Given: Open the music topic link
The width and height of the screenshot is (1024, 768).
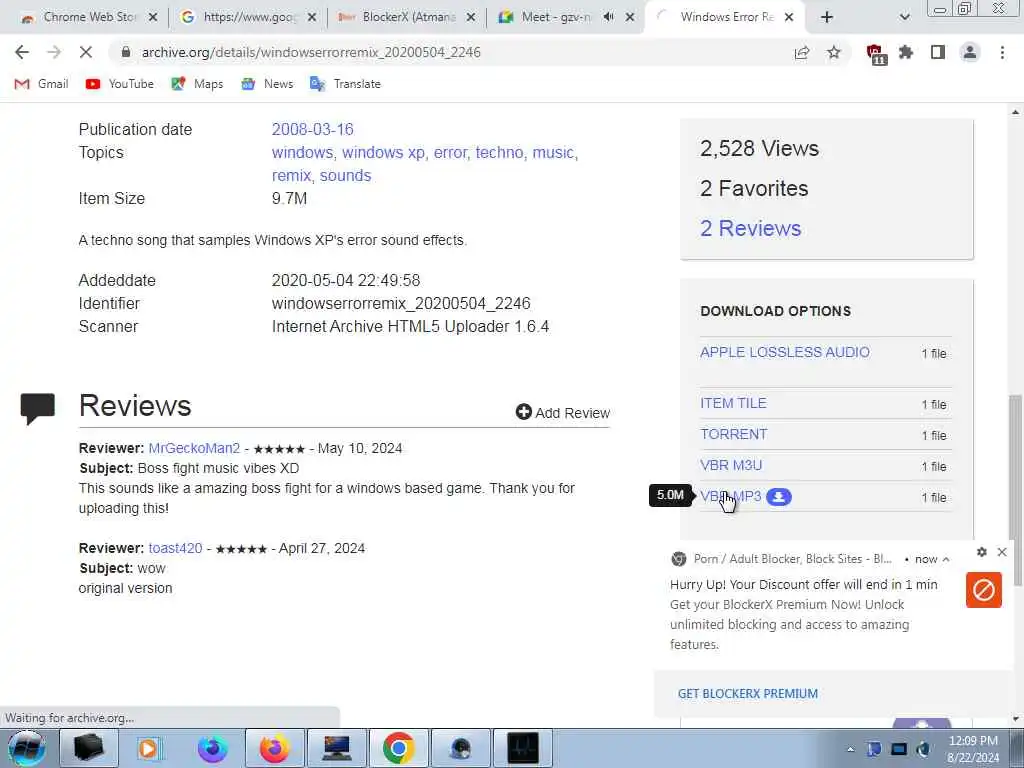Looking at the screenshot, I should tap(553, 152).
